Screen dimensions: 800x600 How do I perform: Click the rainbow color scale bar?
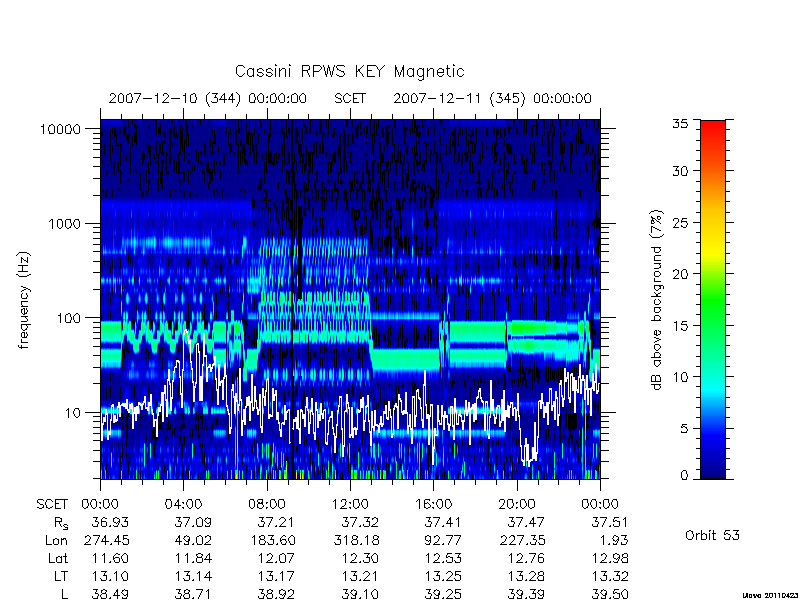click(x=713, y=299)
